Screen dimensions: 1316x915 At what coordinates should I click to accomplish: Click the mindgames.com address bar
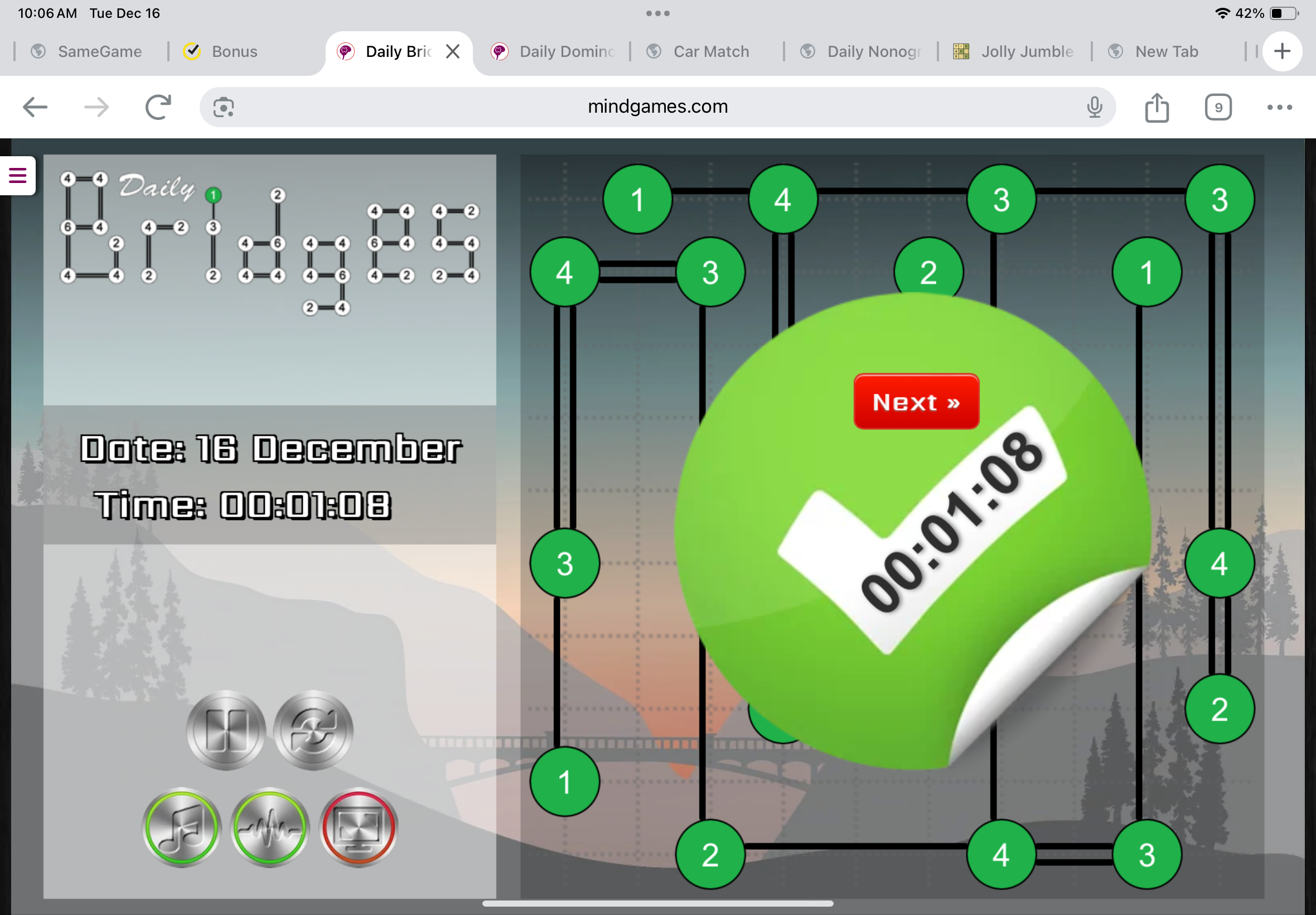[x=657, y=107]
